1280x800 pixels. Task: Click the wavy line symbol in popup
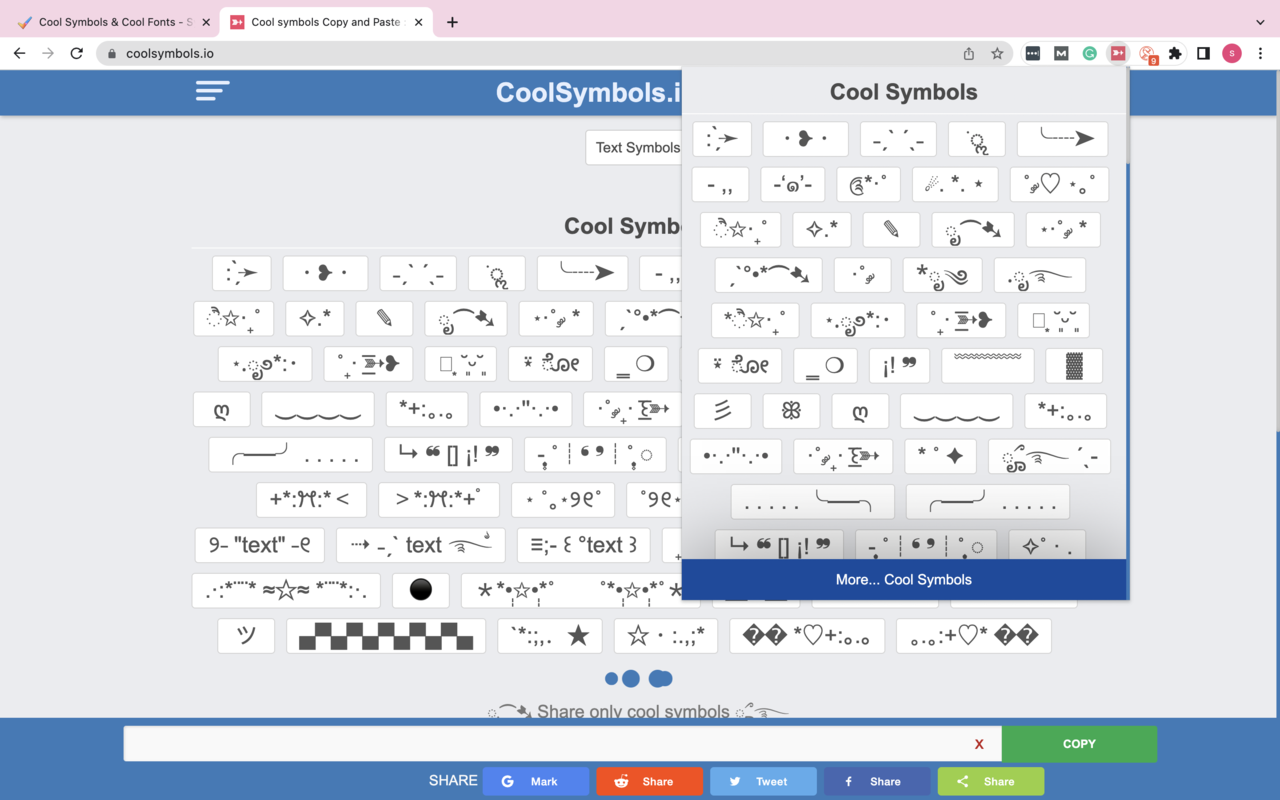pos(988,365)
